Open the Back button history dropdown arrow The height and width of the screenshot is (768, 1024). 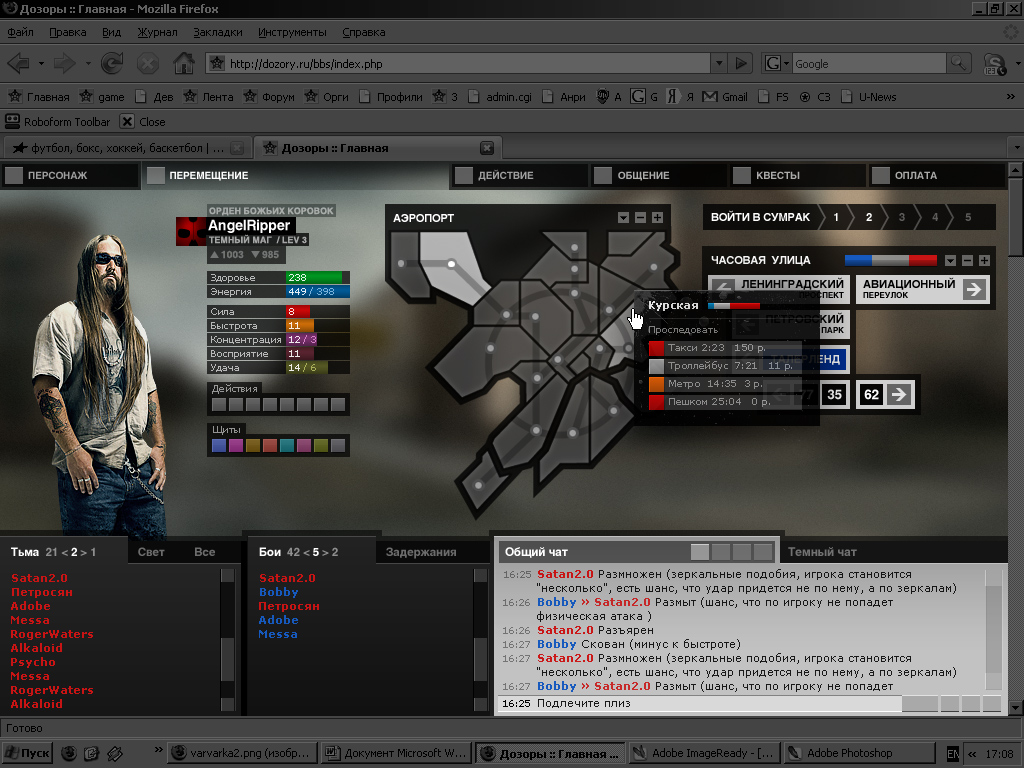coord(40,63)
